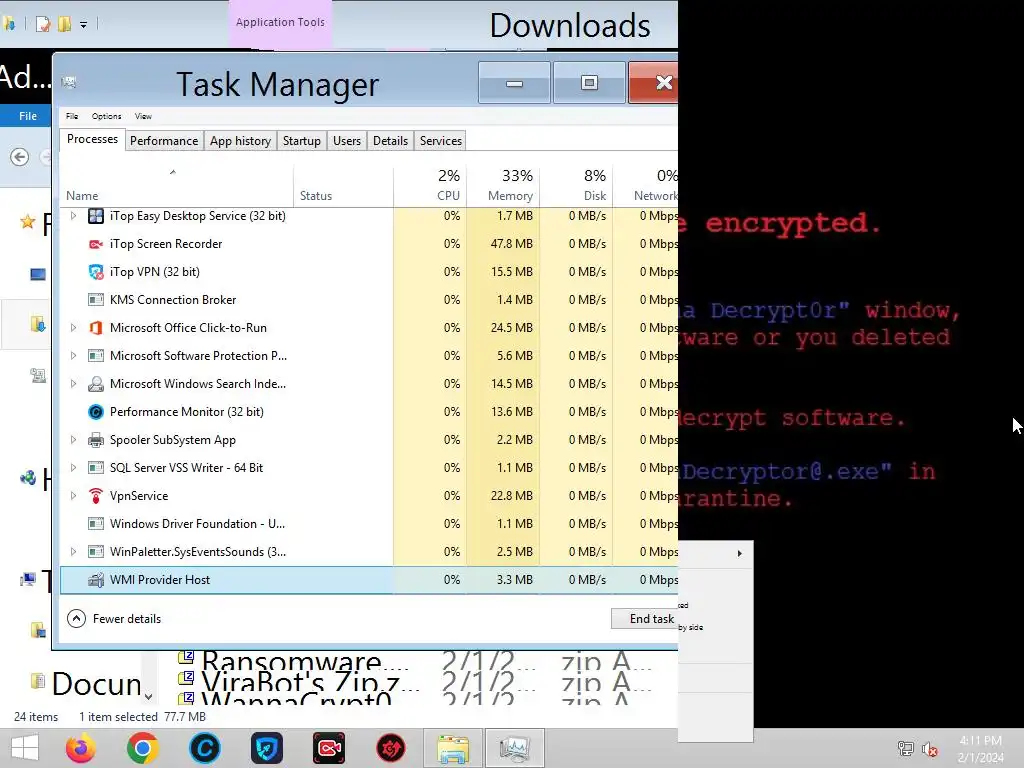Image resolution: width=1024 pixels, height=768 pixels.
Task: Open the Application Tools ribbon tab
Action: [x=280, y=22]
